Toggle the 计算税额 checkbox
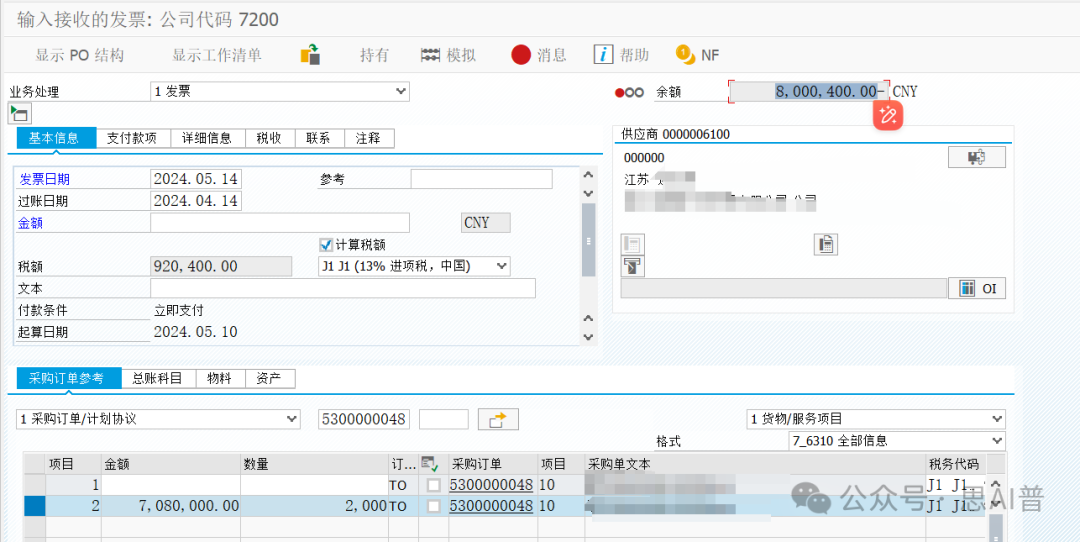Image resolution: width=1080 pixels, height=542 pixels. click(x=325, y=244)
